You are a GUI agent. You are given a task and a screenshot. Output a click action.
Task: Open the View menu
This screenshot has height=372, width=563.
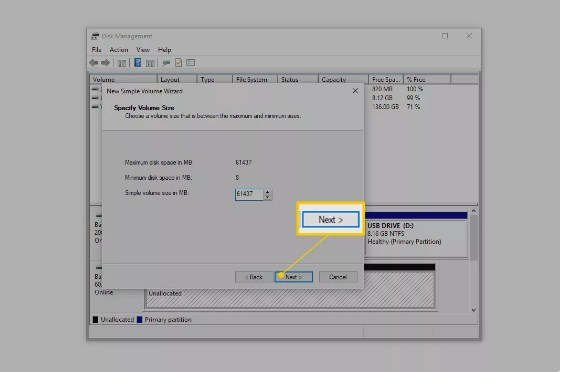[143, 50]
